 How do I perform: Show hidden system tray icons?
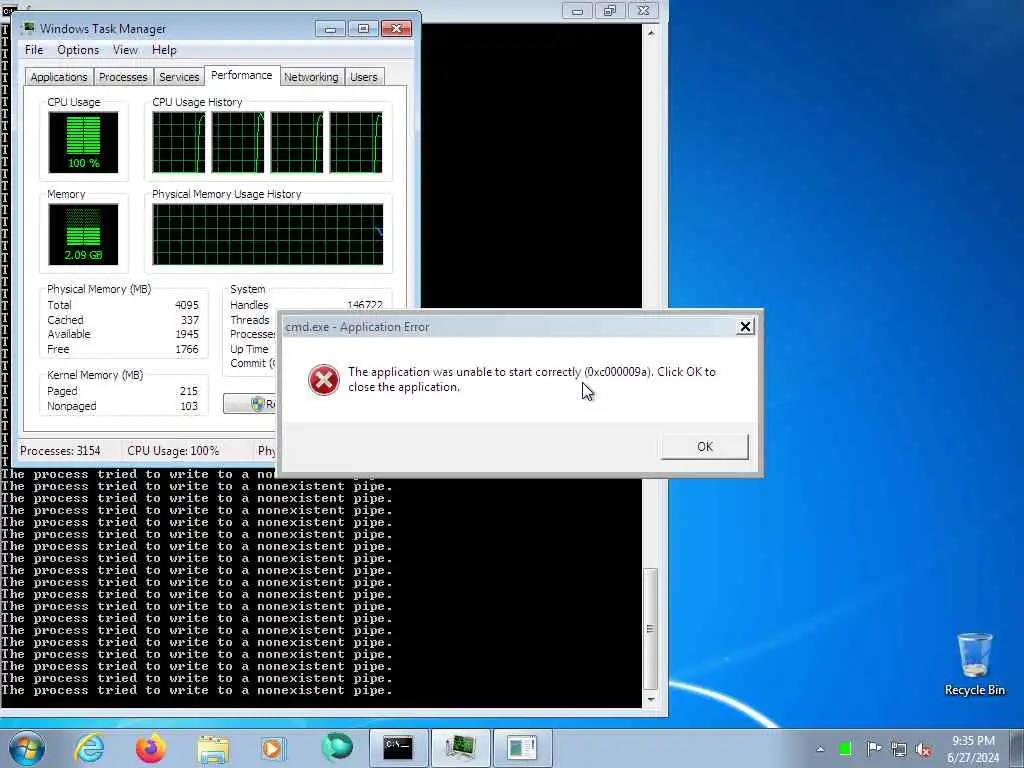[820, 749]
